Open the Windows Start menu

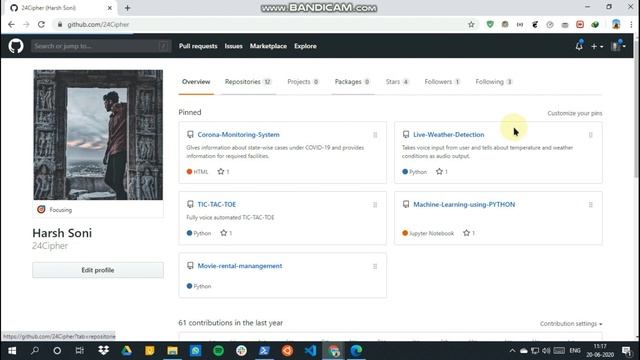[12, 351]
